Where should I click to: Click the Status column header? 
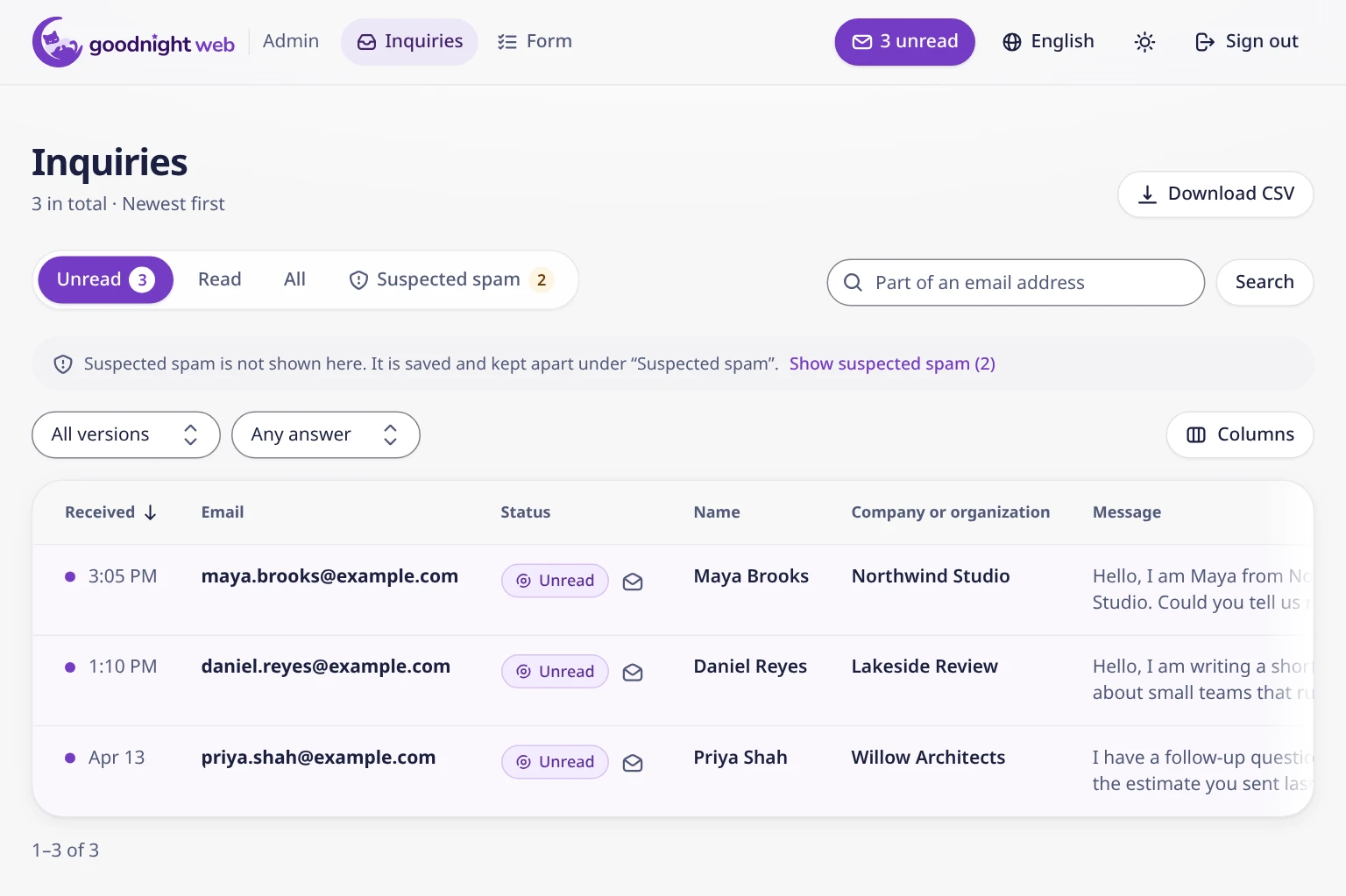click(526, 512)
